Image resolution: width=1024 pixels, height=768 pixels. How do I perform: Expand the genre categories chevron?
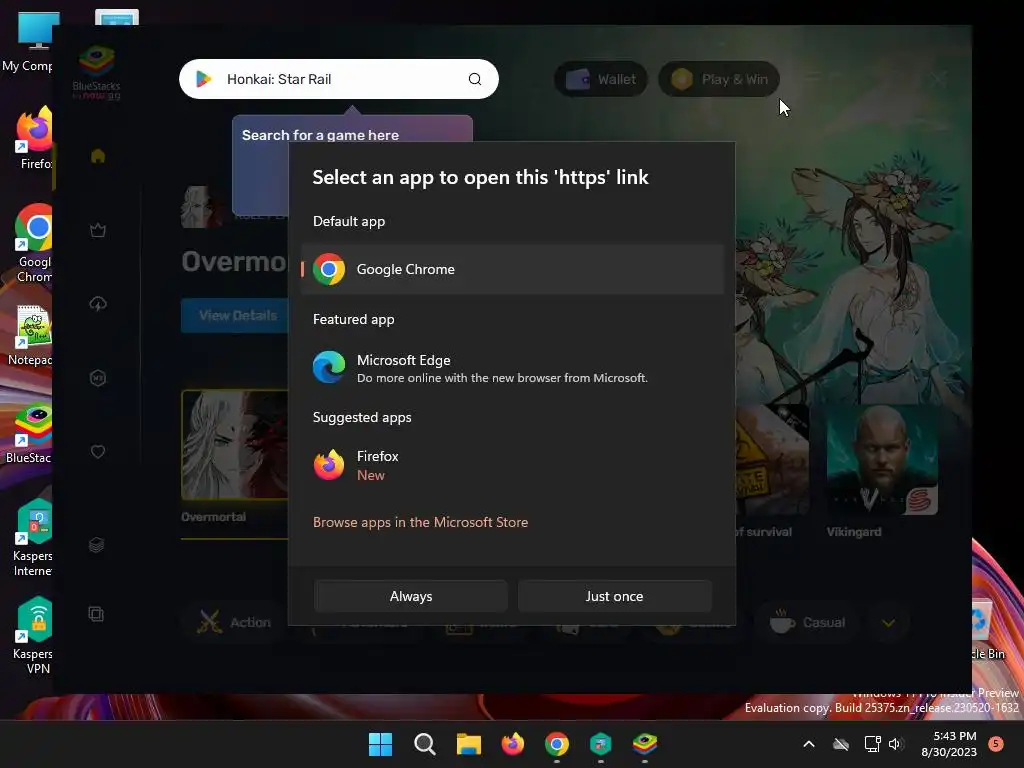pyautogui.click(x=888, y=623)
